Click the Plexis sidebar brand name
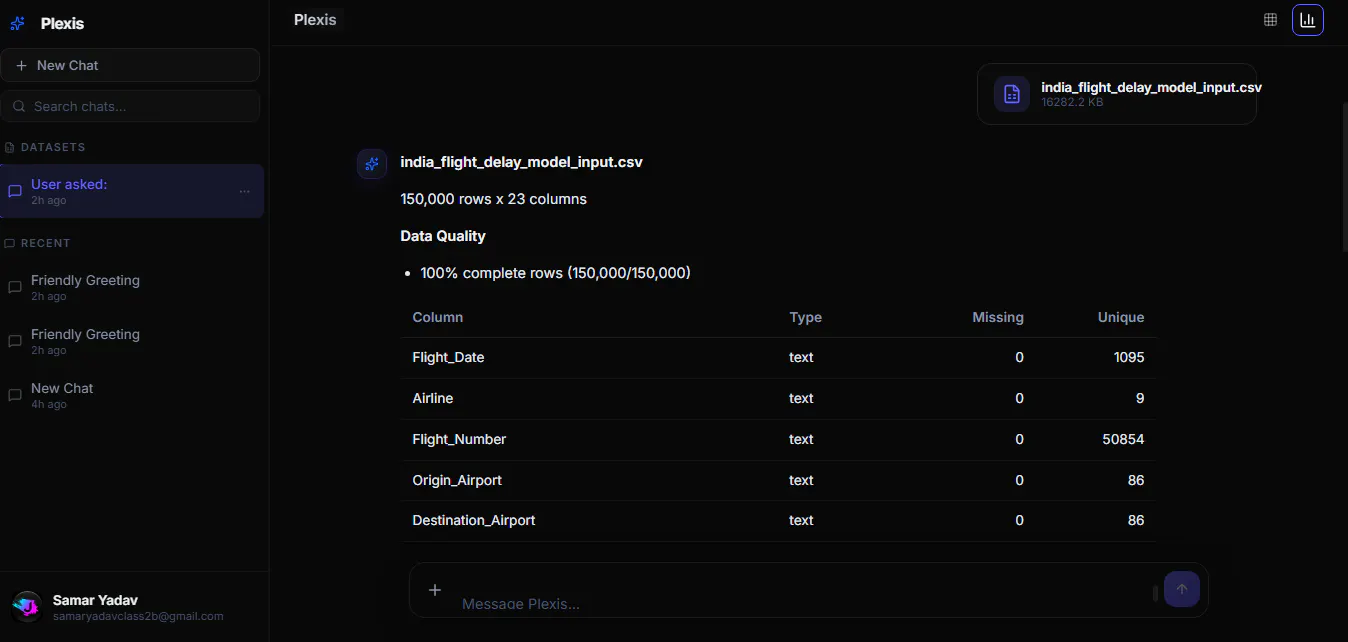Image resolution: width=1348 pixels, height=642 pixels. pyautogui.click(x=62, y=23)
